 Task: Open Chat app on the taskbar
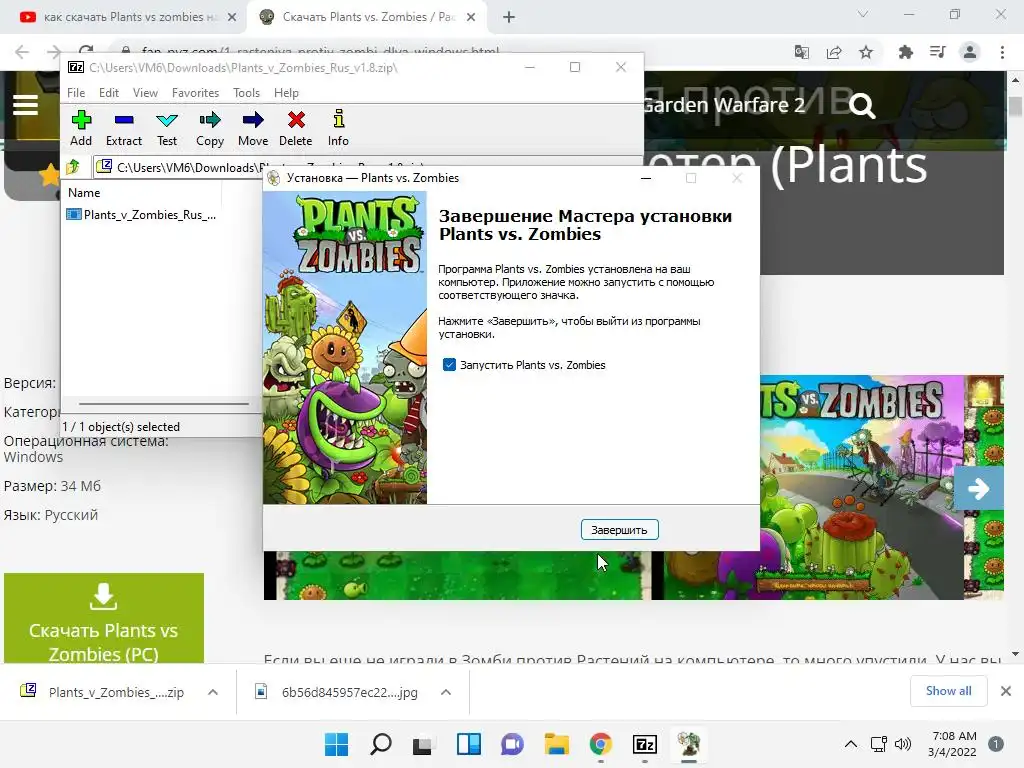tap(513, 744)
